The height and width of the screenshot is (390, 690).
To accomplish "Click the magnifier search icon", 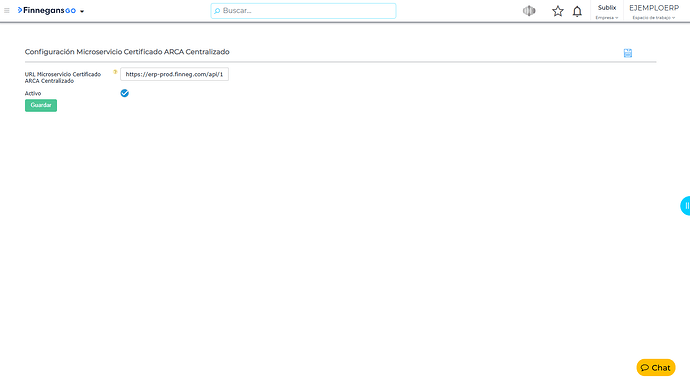I will point(217,11).
